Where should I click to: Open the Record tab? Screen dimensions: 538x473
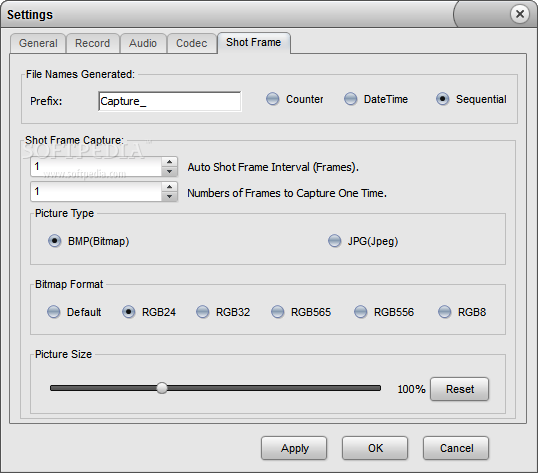[93, 43]
